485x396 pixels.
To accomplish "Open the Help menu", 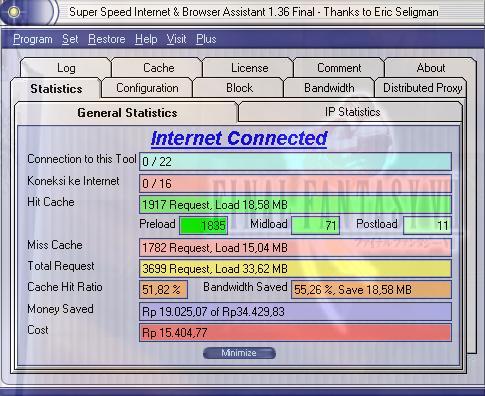I will click(146, 39).
